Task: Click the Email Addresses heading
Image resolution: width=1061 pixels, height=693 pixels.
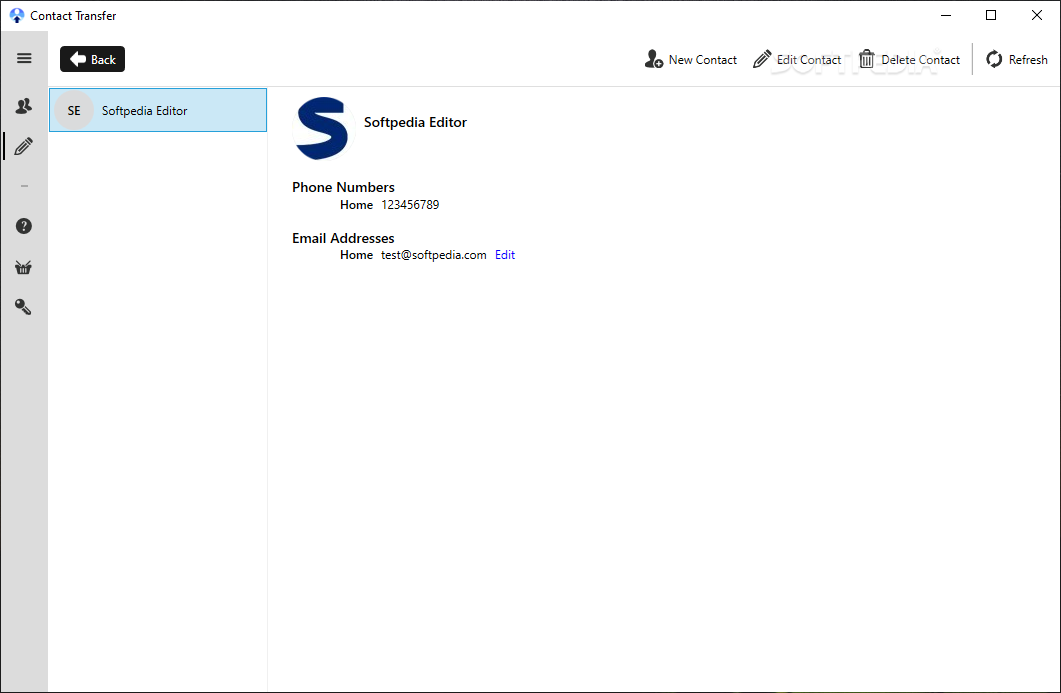Action: (x=343, y=238)
